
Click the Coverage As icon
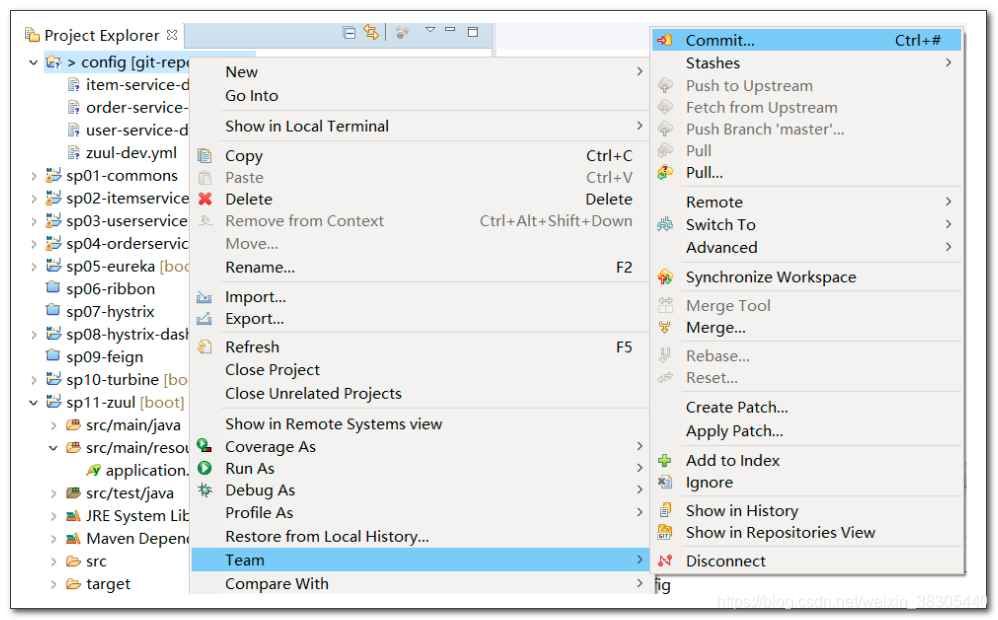click(204, 446)
